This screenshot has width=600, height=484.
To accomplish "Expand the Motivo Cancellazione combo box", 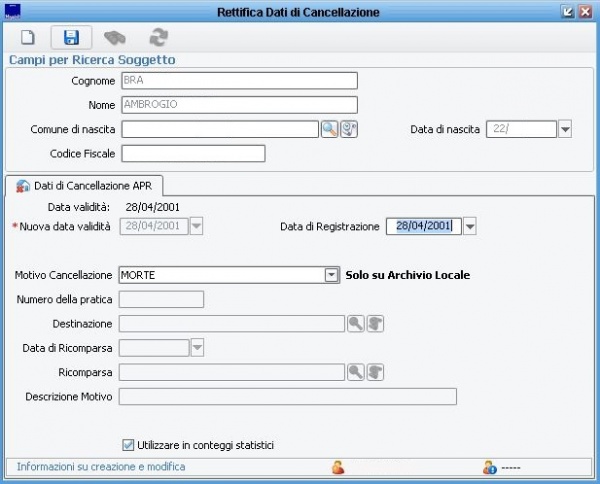I will 331,275.
